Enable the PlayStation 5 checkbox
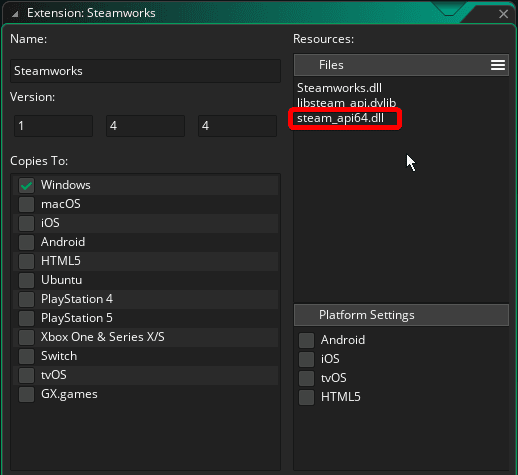 [x=26, y=318]
